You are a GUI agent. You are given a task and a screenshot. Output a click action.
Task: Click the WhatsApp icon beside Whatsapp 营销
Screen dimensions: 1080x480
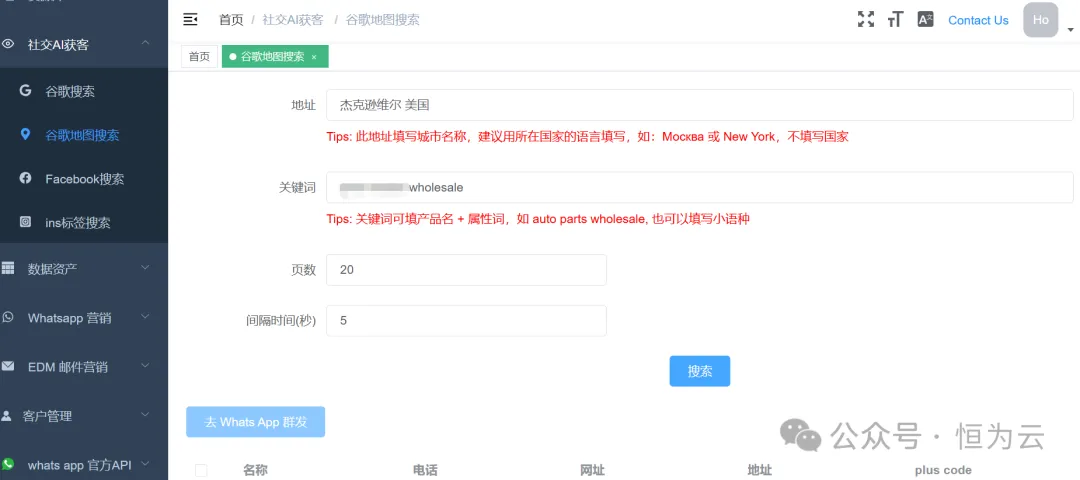(x=8, y=317)
